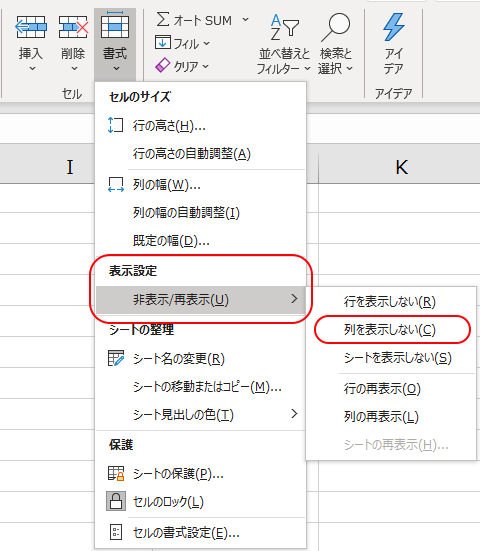480x551 pixels.
Task: Click the rename sheet icon beside シート名の変更
Action: [x=116, y=358]
